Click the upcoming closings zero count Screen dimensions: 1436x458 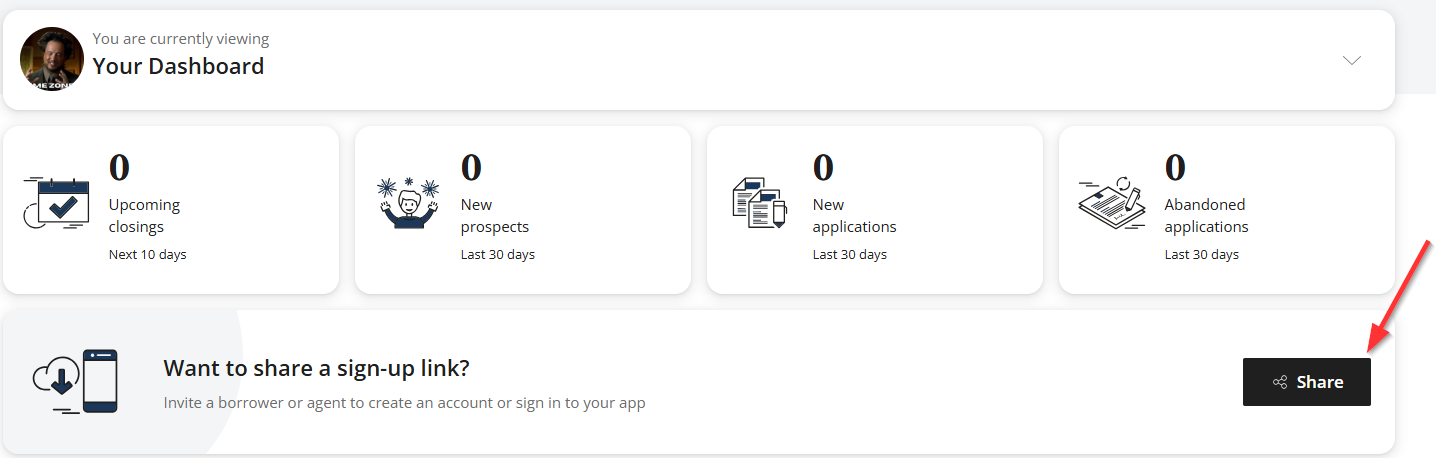coord(119,168)
